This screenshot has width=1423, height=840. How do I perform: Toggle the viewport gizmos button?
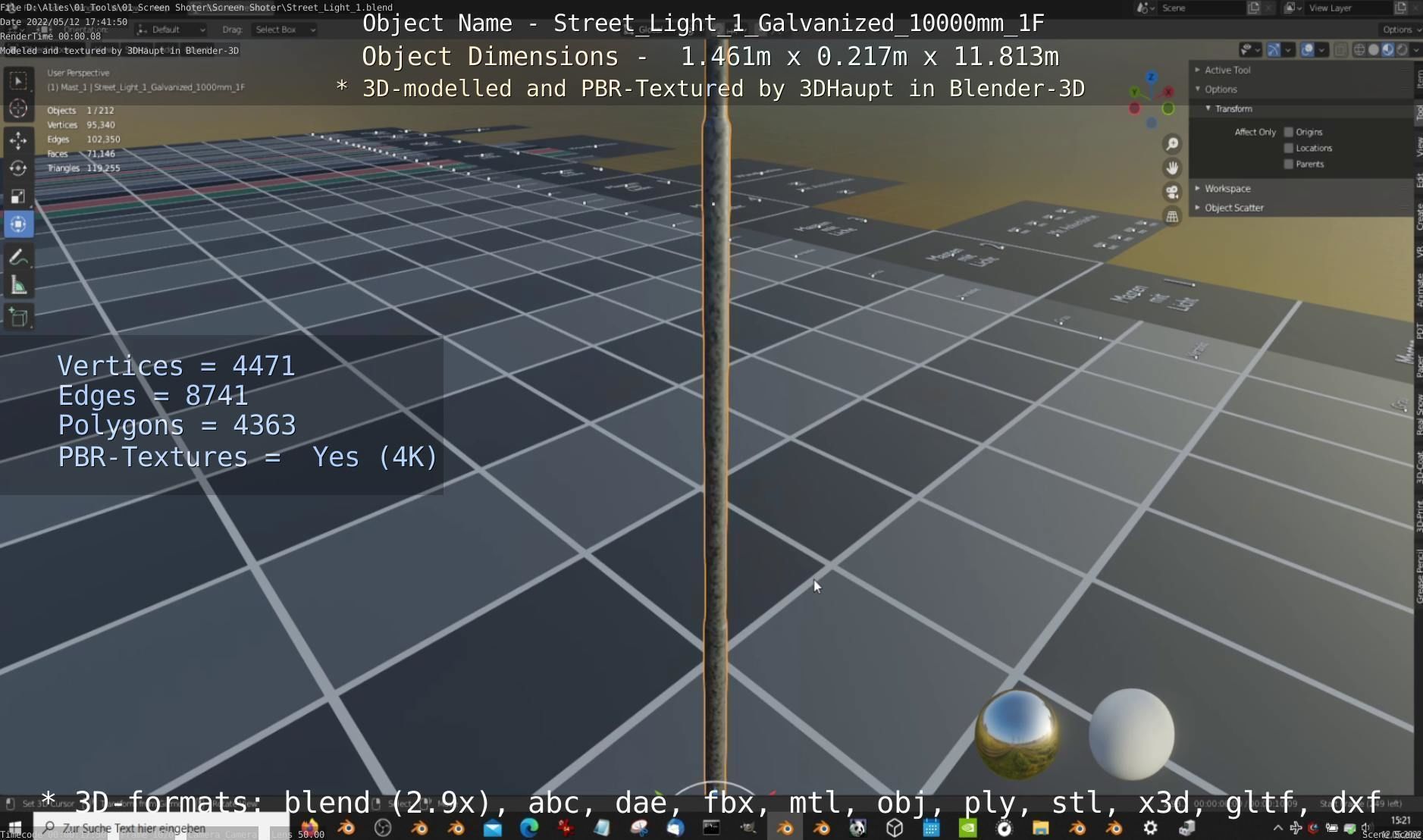(x=1274, y=50)
